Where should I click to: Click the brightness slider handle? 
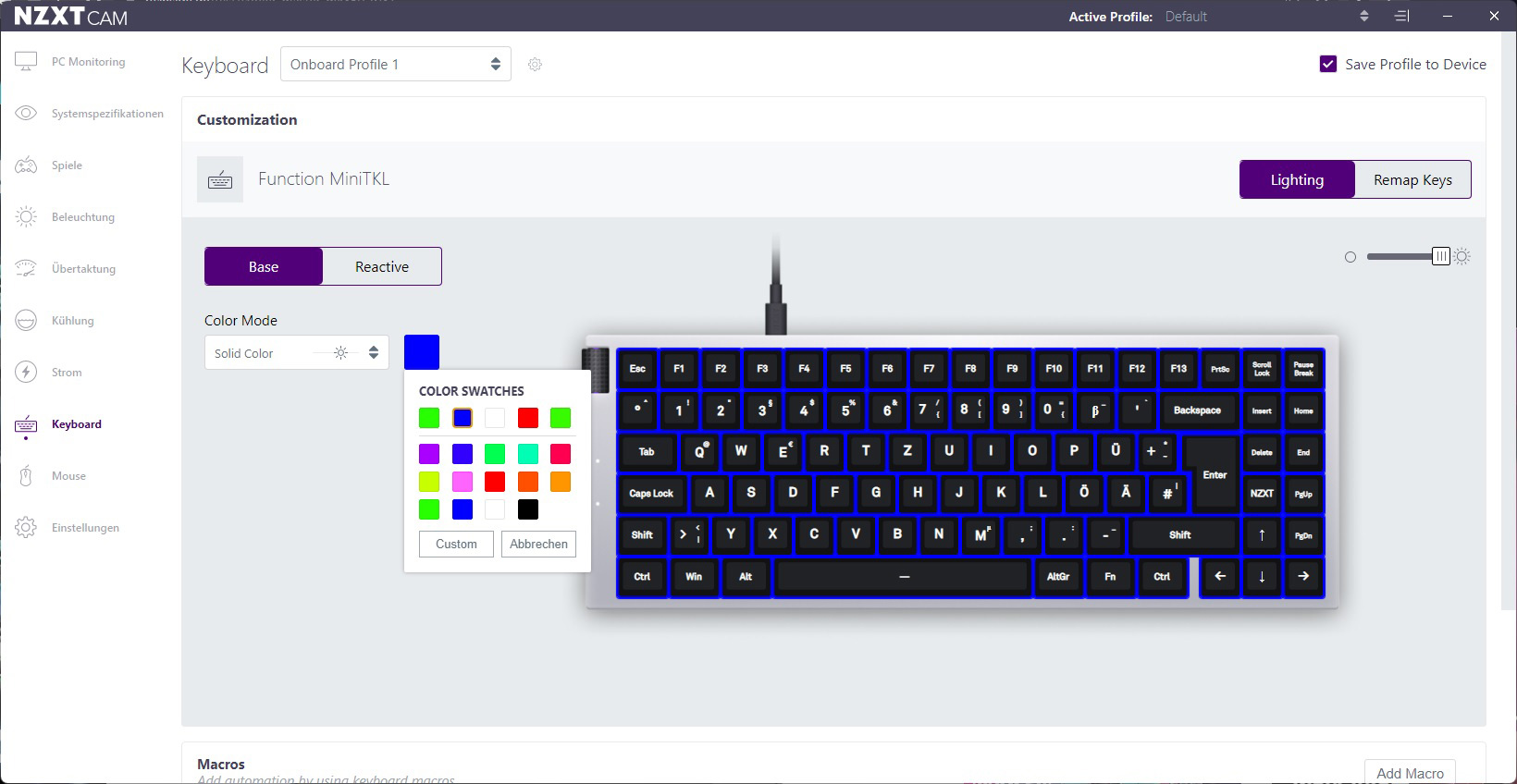point(1440,256)
